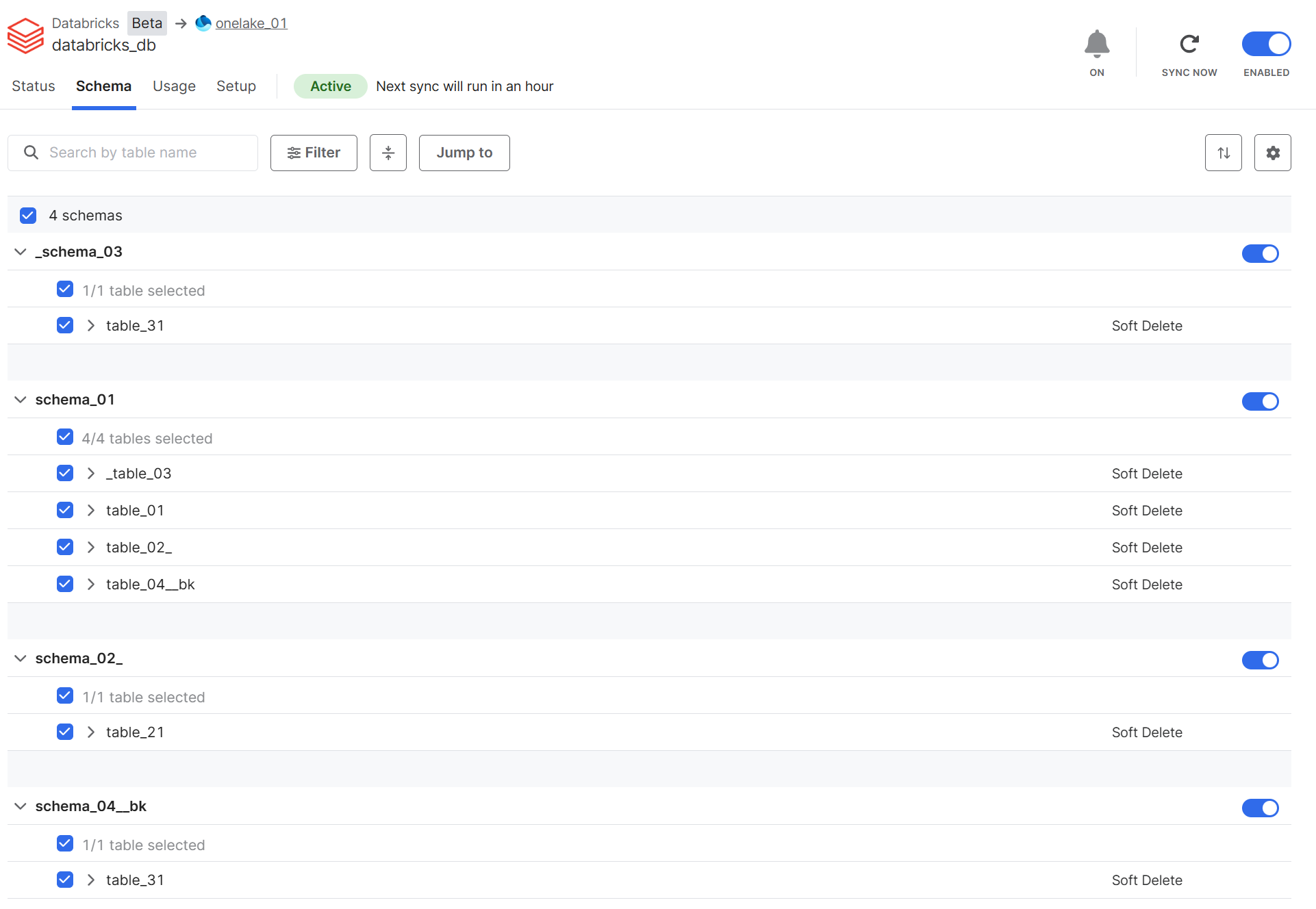Uncheck the table_04__bk checkbox
This screenshot has width=1316, height=909.
pos(65,584)
